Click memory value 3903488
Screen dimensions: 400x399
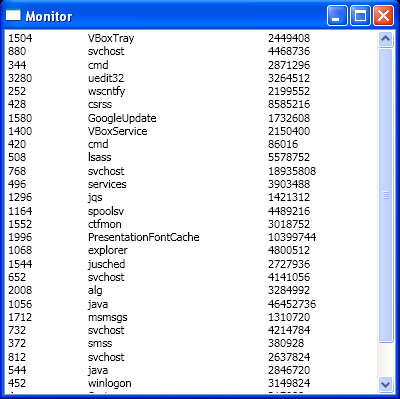pyautogui.click(x=289, y=184)
